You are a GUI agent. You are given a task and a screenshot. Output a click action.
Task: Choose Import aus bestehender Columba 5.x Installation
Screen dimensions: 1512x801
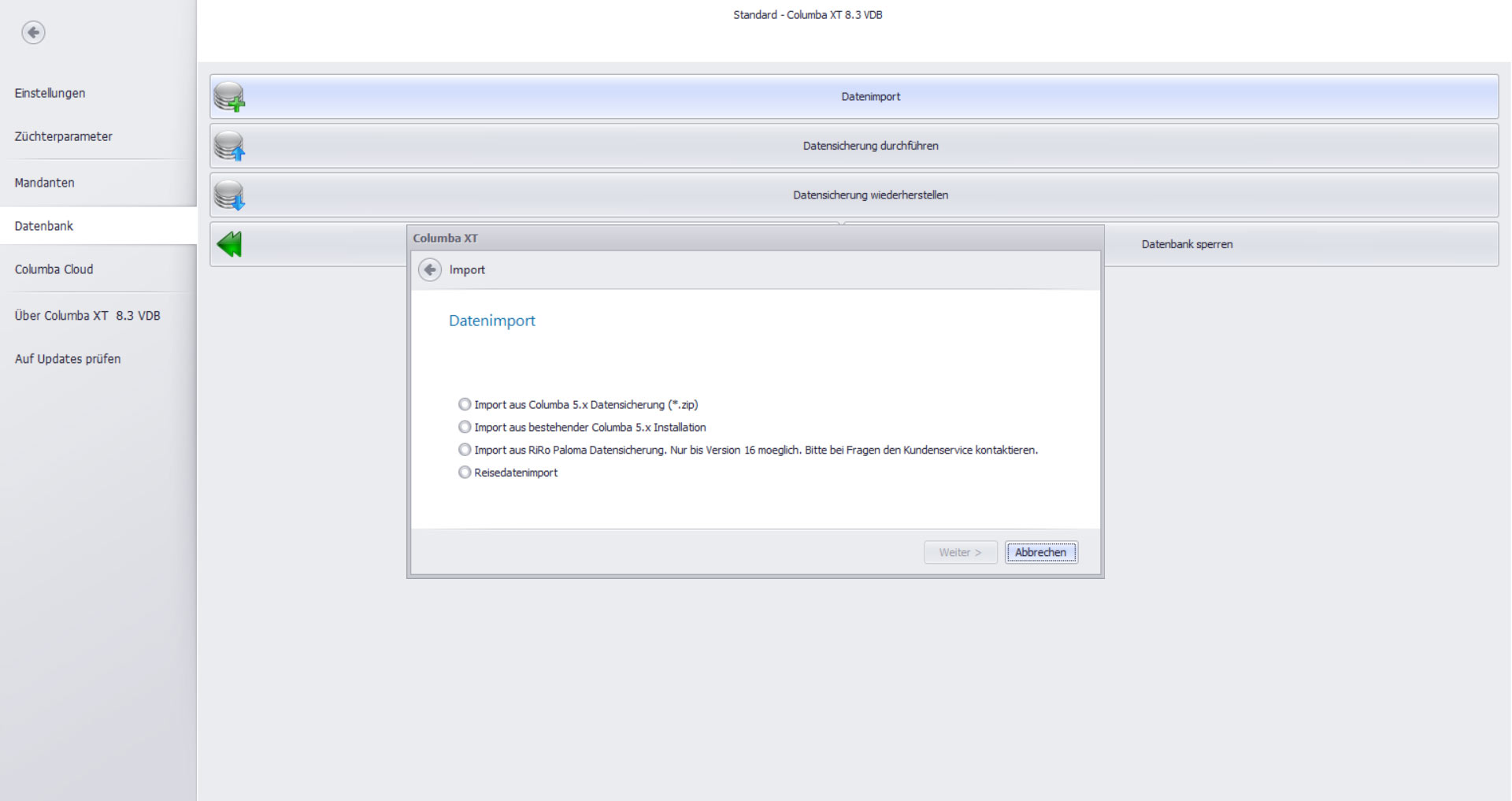[x=465, y=428]
